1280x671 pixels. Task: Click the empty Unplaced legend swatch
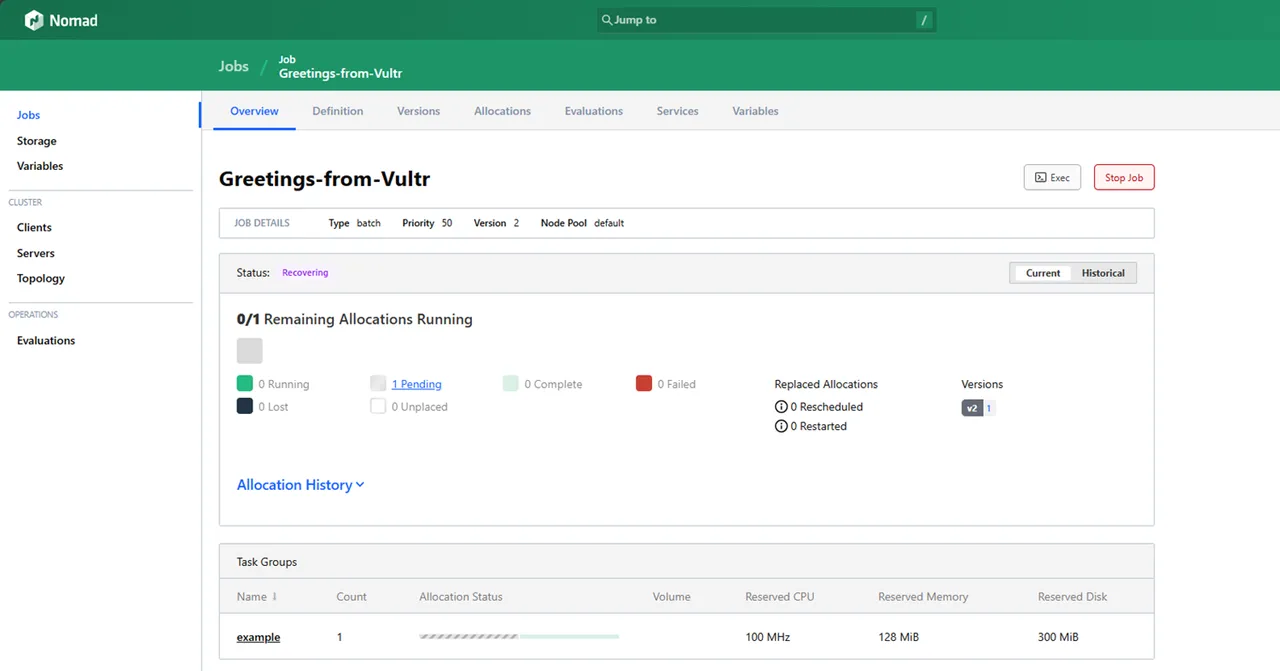(x=378, y=406)
